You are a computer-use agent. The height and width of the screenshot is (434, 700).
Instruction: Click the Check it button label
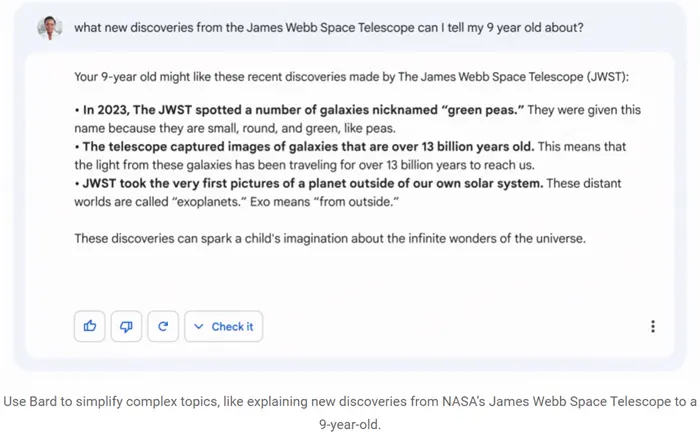(x=232, y=326)
